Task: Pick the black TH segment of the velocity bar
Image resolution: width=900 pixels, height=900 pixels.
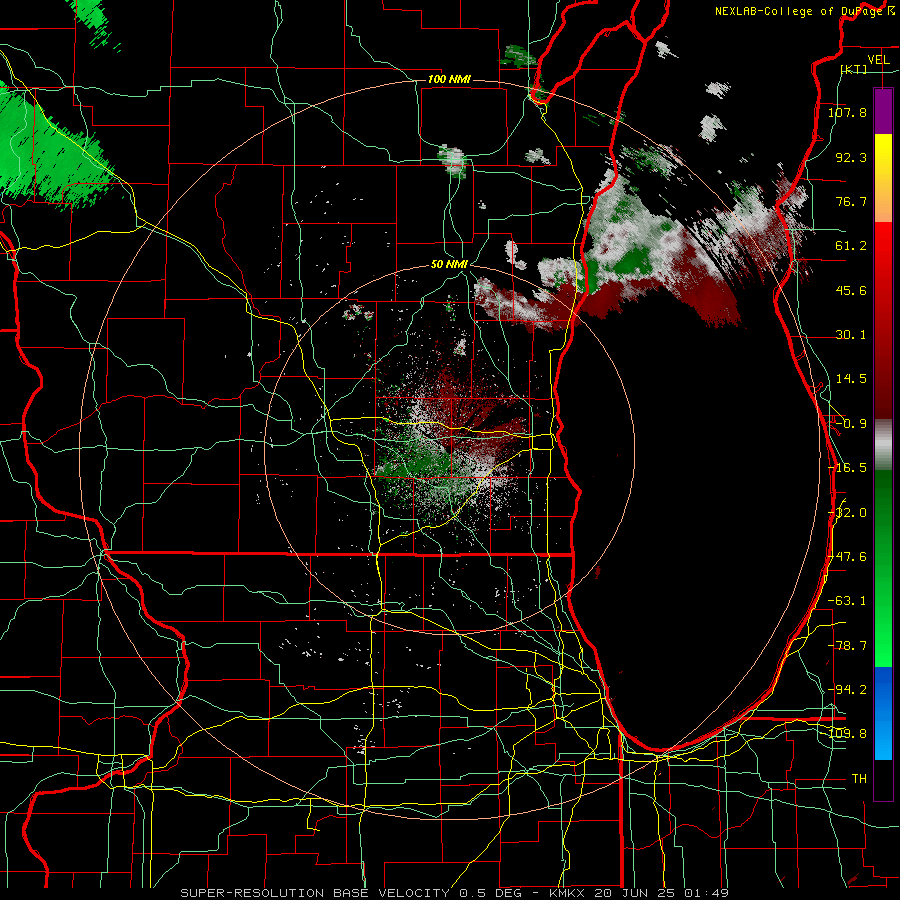Action: pos(883,779)
